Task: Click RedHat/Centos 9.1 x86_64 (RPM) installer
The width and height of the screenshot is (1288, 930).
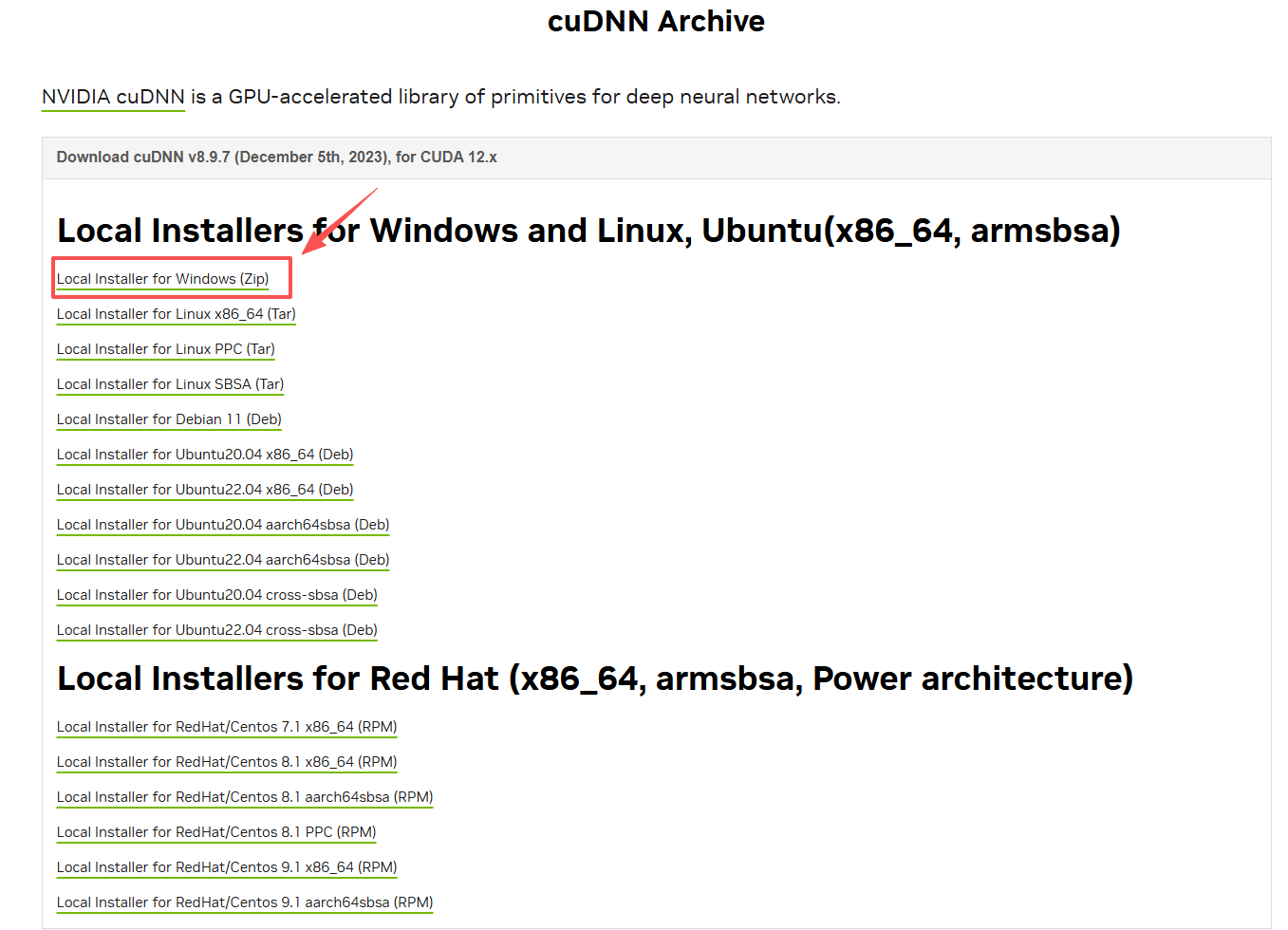Action: pos(226,867)
